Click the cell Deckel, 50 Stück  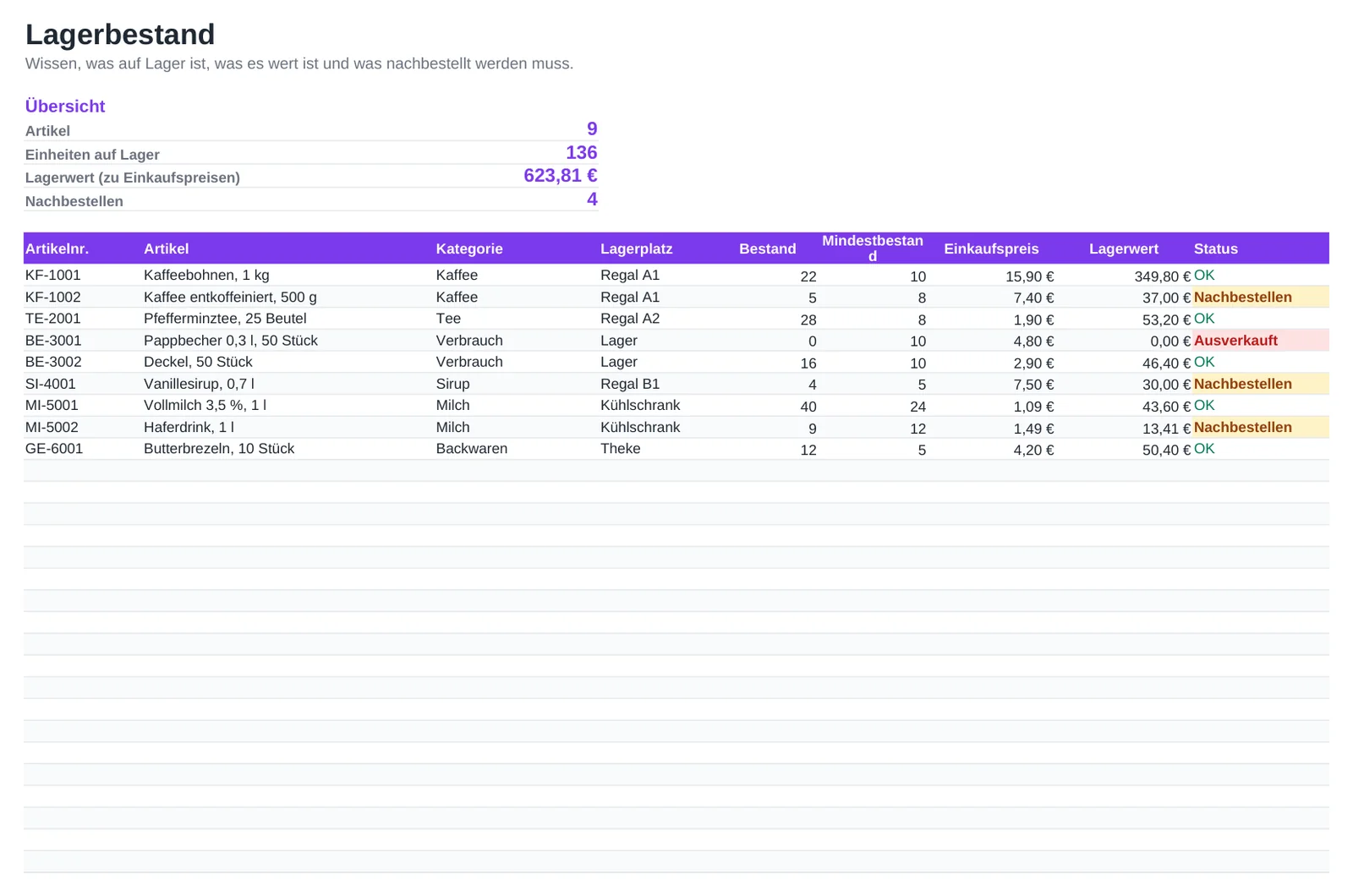tap(198, 362)
